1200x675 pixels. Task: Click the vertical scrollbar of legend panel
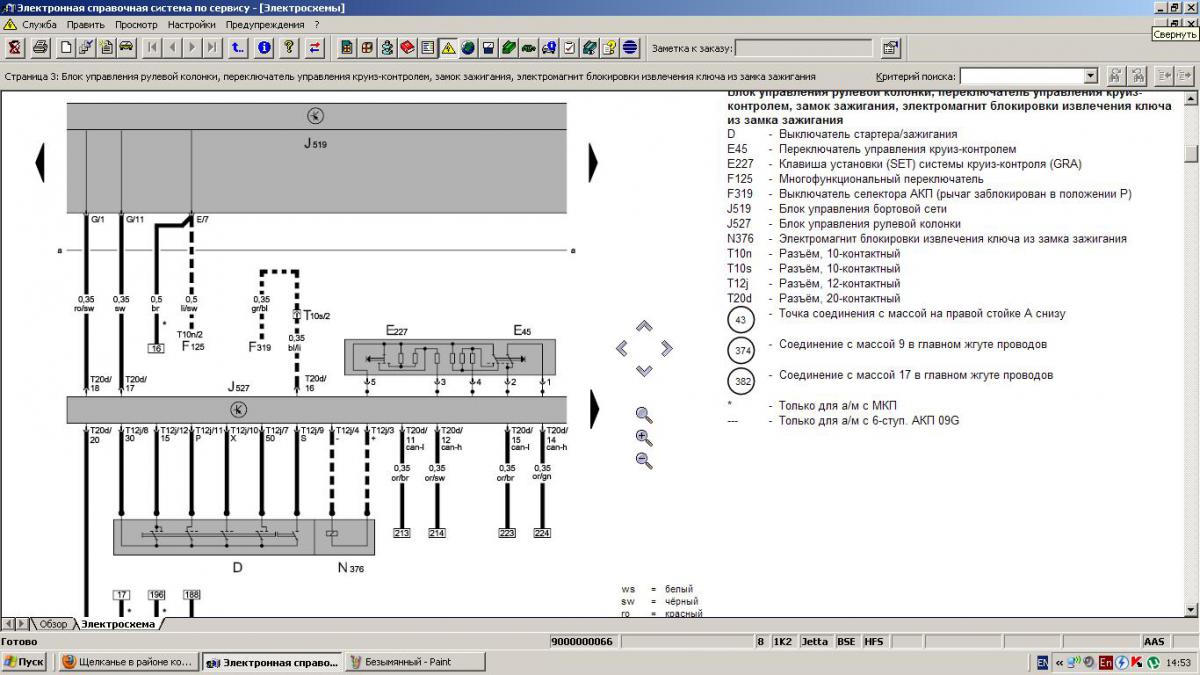[1190, 350]
